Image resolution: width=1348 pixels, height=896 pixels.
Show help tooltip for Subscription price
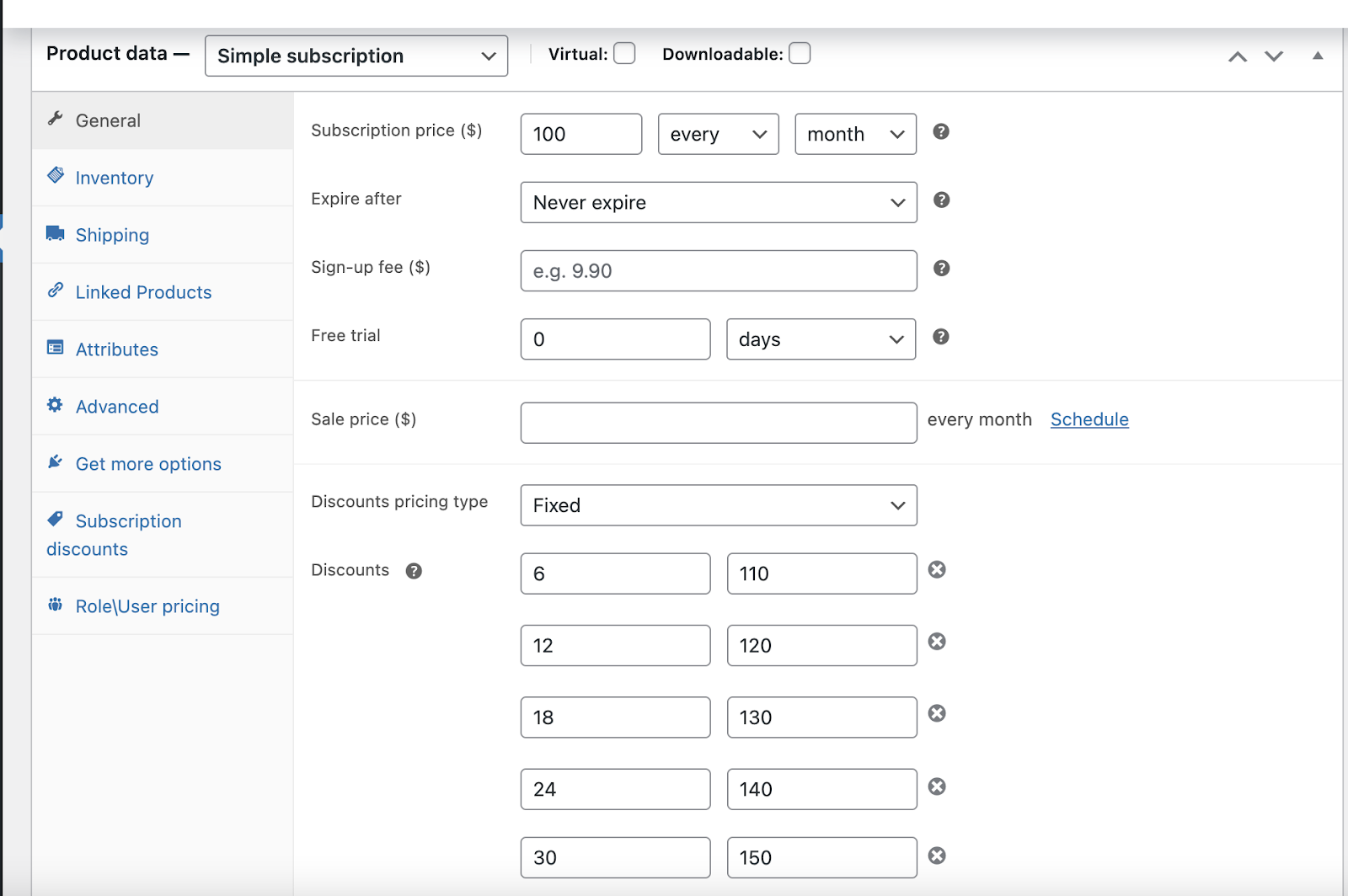(x=941, y=131)
